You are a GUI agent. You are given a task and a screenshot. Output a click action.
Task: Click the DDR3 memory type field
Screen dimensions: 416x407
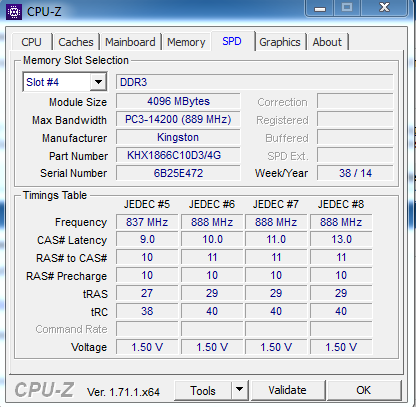[255, 82]
